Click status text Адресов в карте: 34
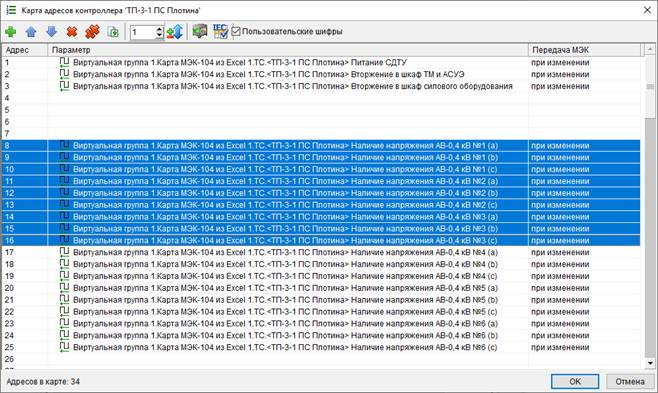 [x=43, y=382]
